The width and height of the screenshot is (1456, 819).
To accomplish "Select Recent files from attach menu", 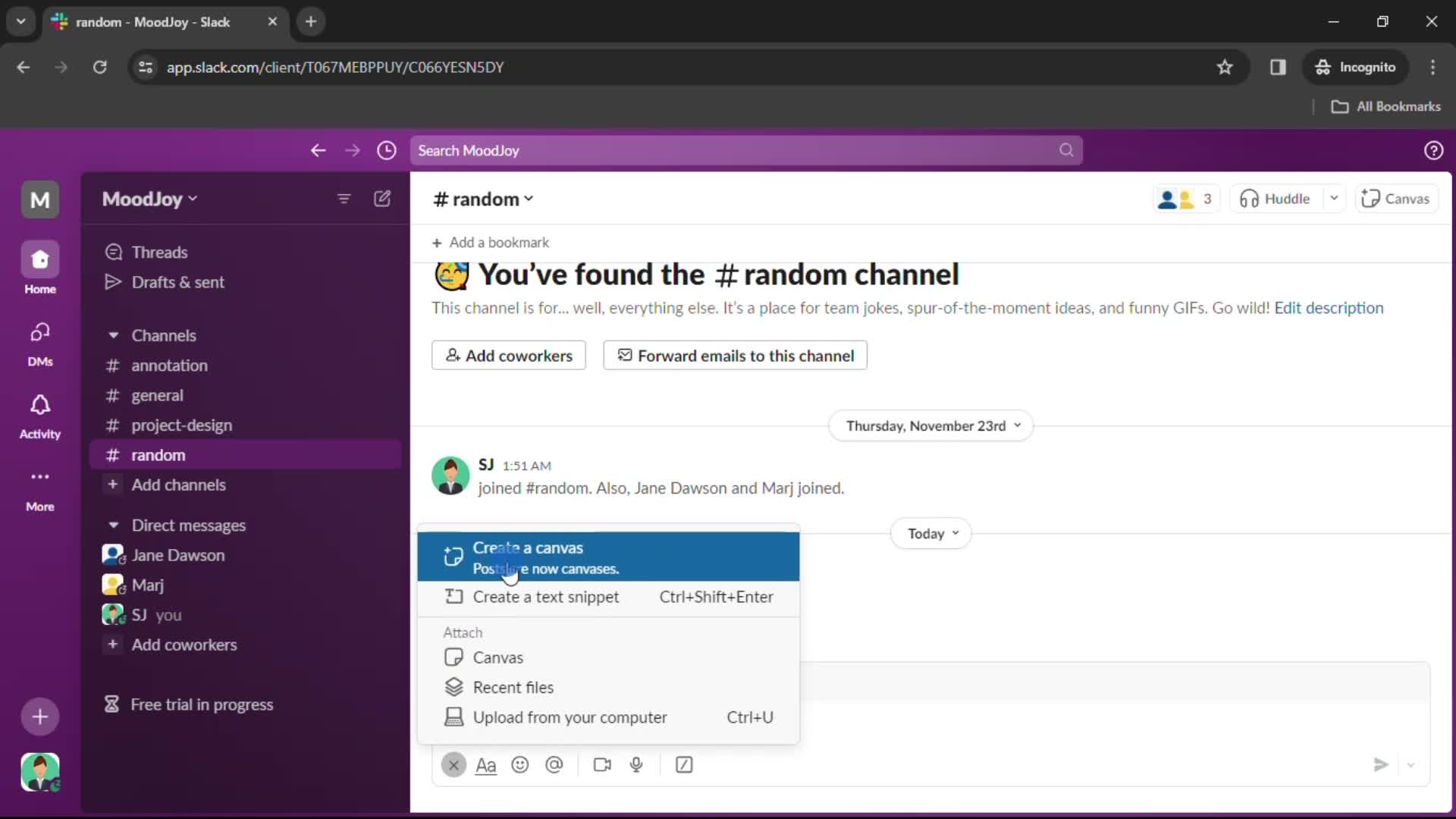I will click(x=608, y=687).
